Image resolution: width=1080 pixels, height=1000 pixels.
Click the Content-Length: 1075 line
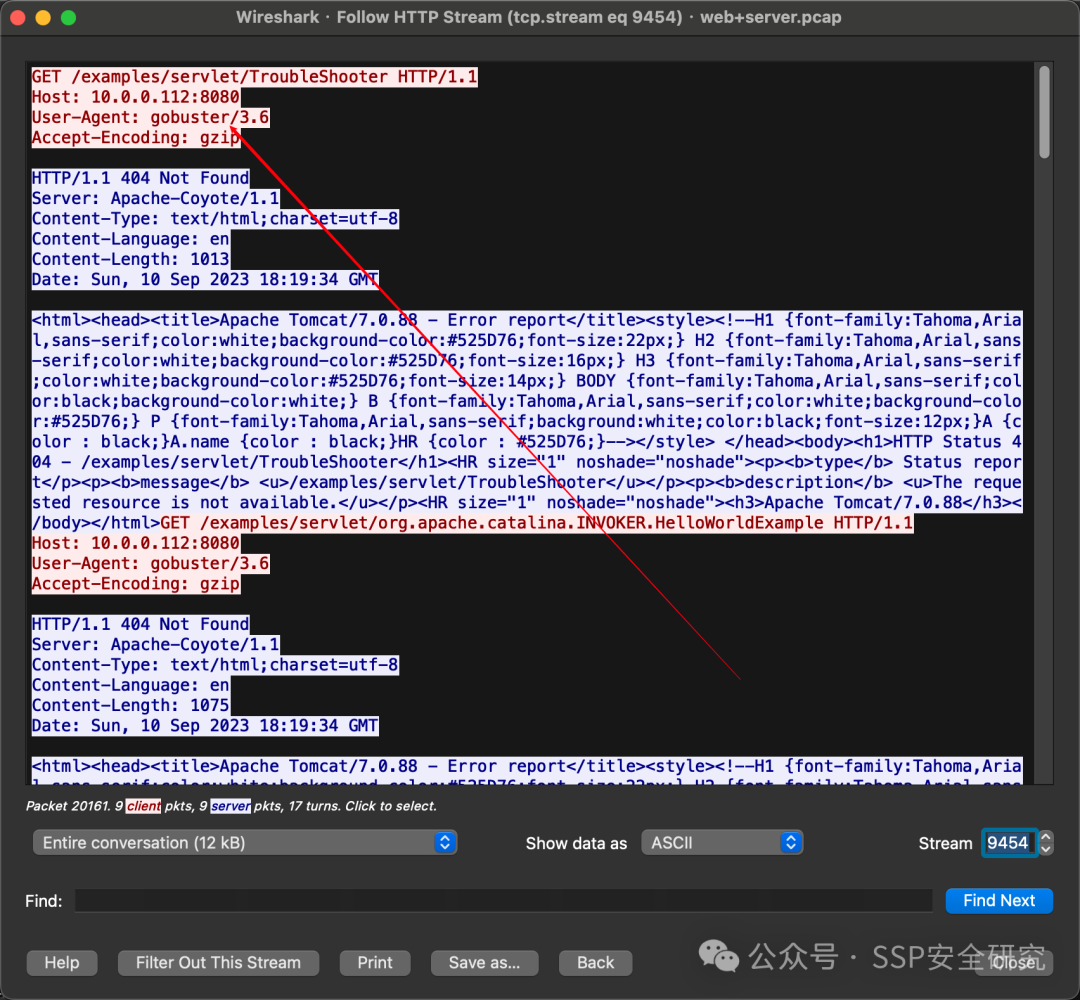pos(131,705)
